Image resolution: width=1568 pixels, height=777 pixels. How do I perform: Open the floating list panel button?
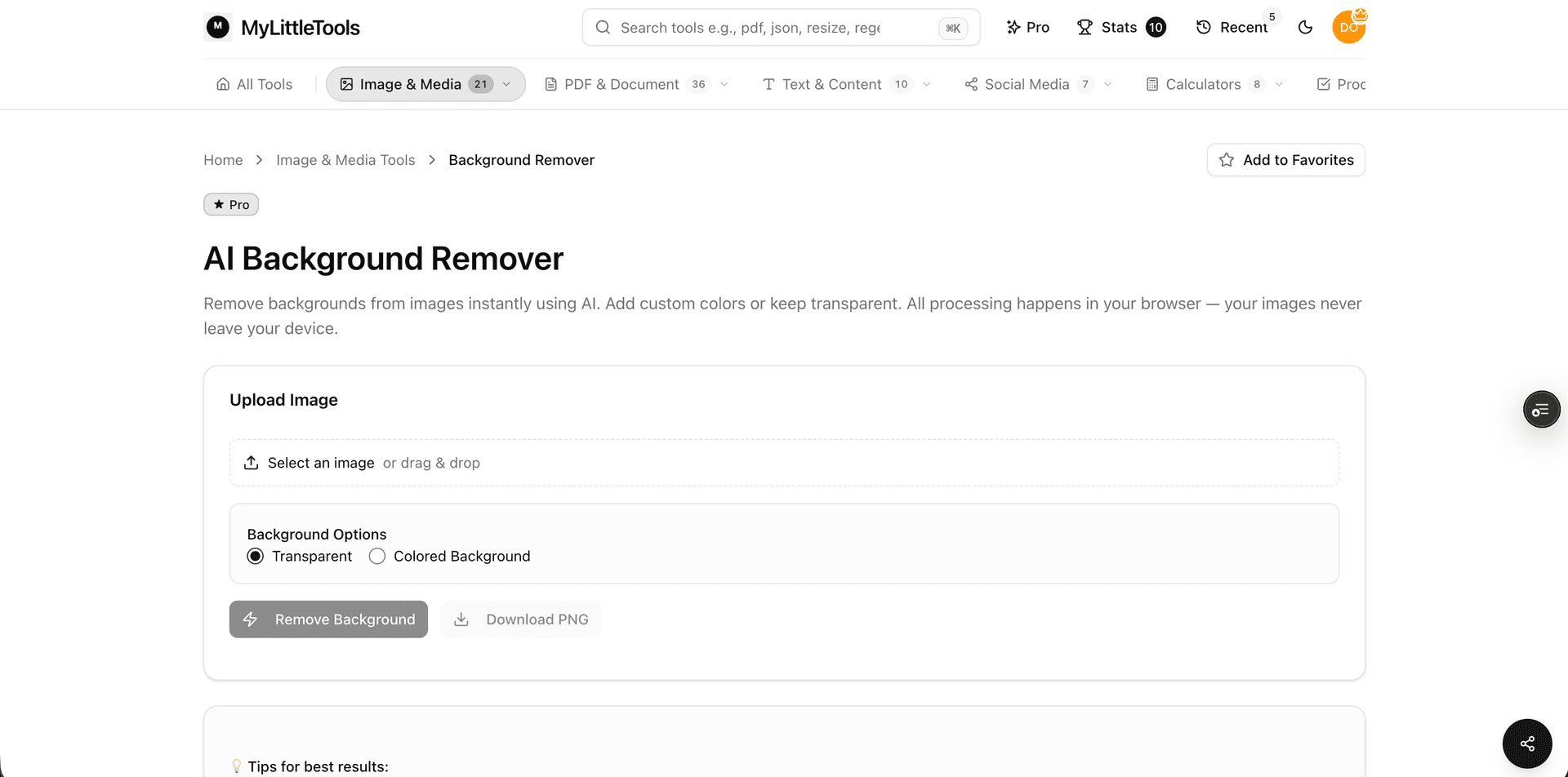pyautogui.click(x=1541, y=410)
